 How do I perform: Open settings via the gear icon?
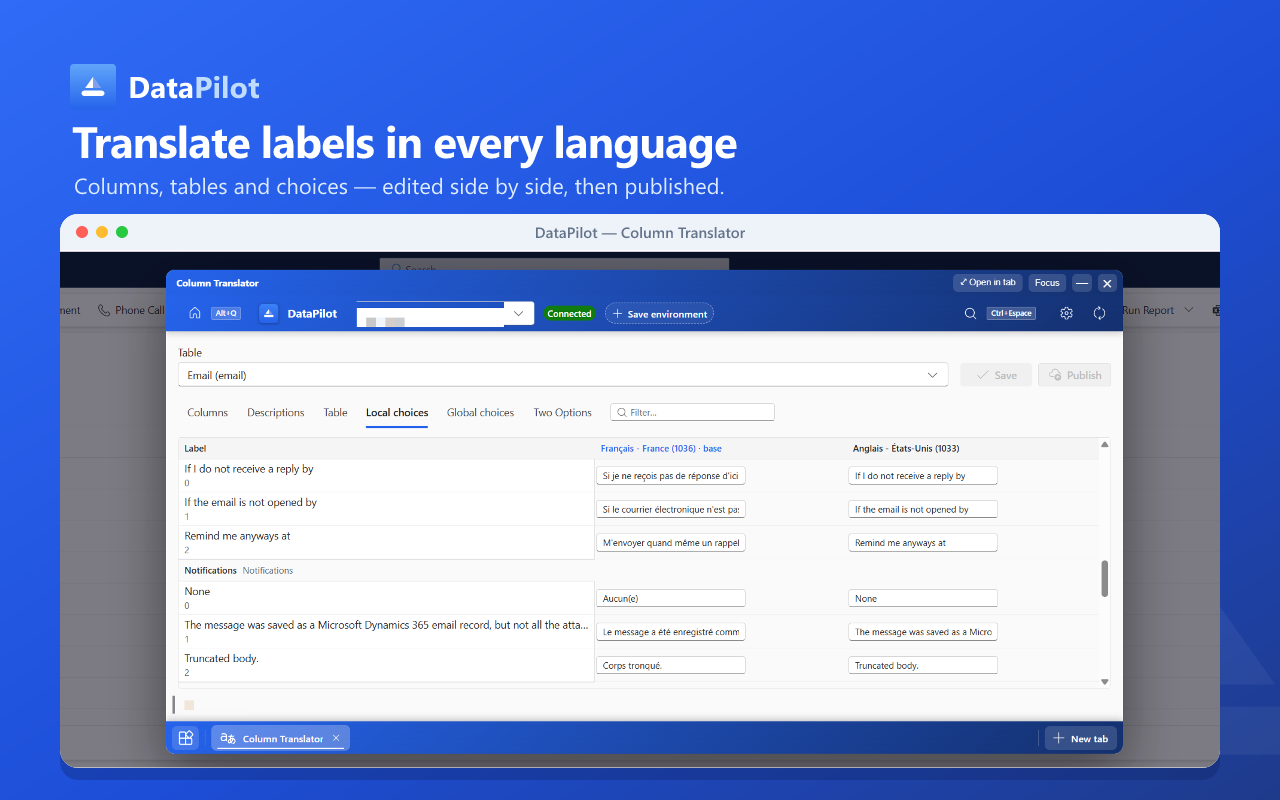point(1067,313)
